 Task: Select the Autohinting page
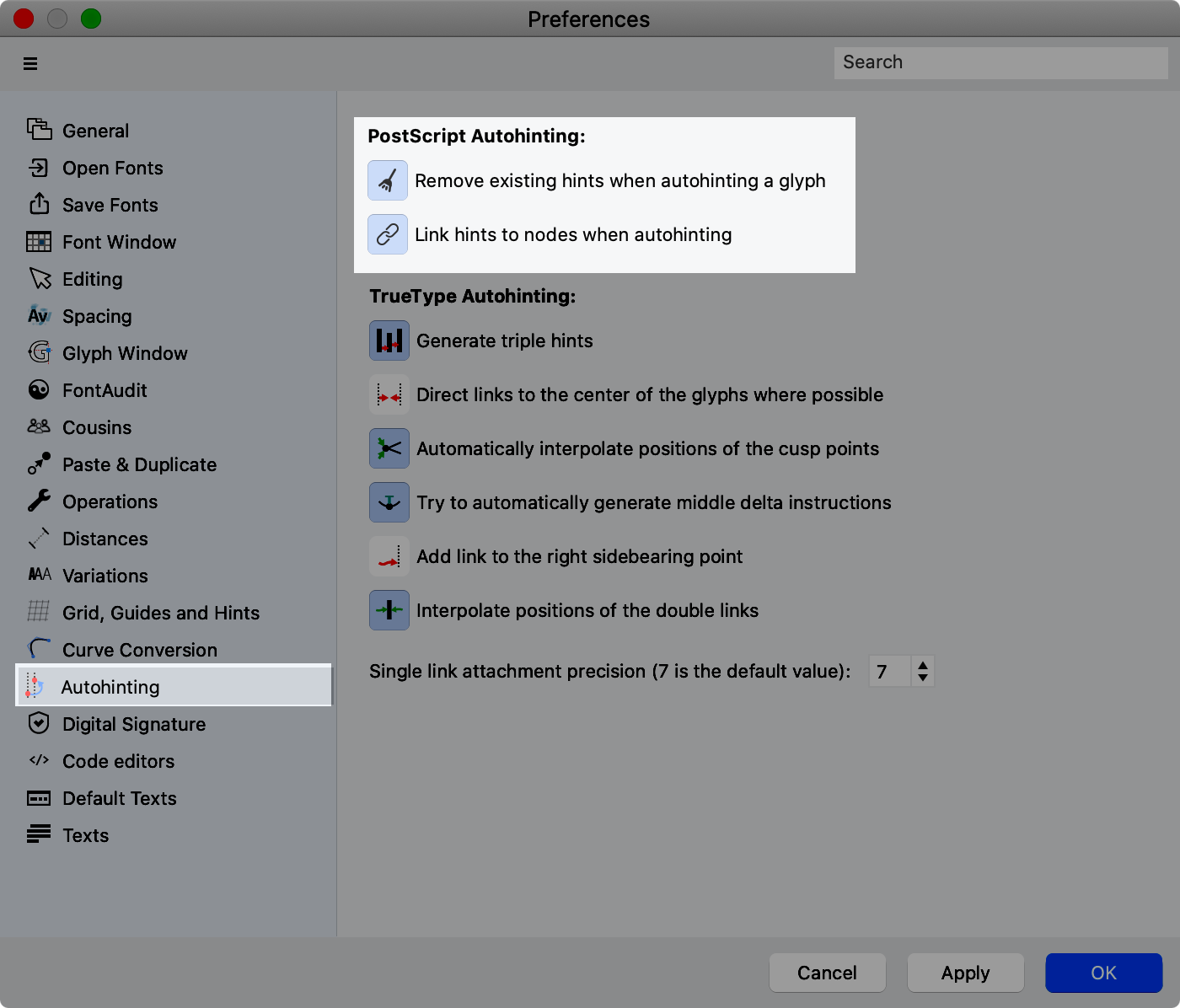(x=174, y=685)
